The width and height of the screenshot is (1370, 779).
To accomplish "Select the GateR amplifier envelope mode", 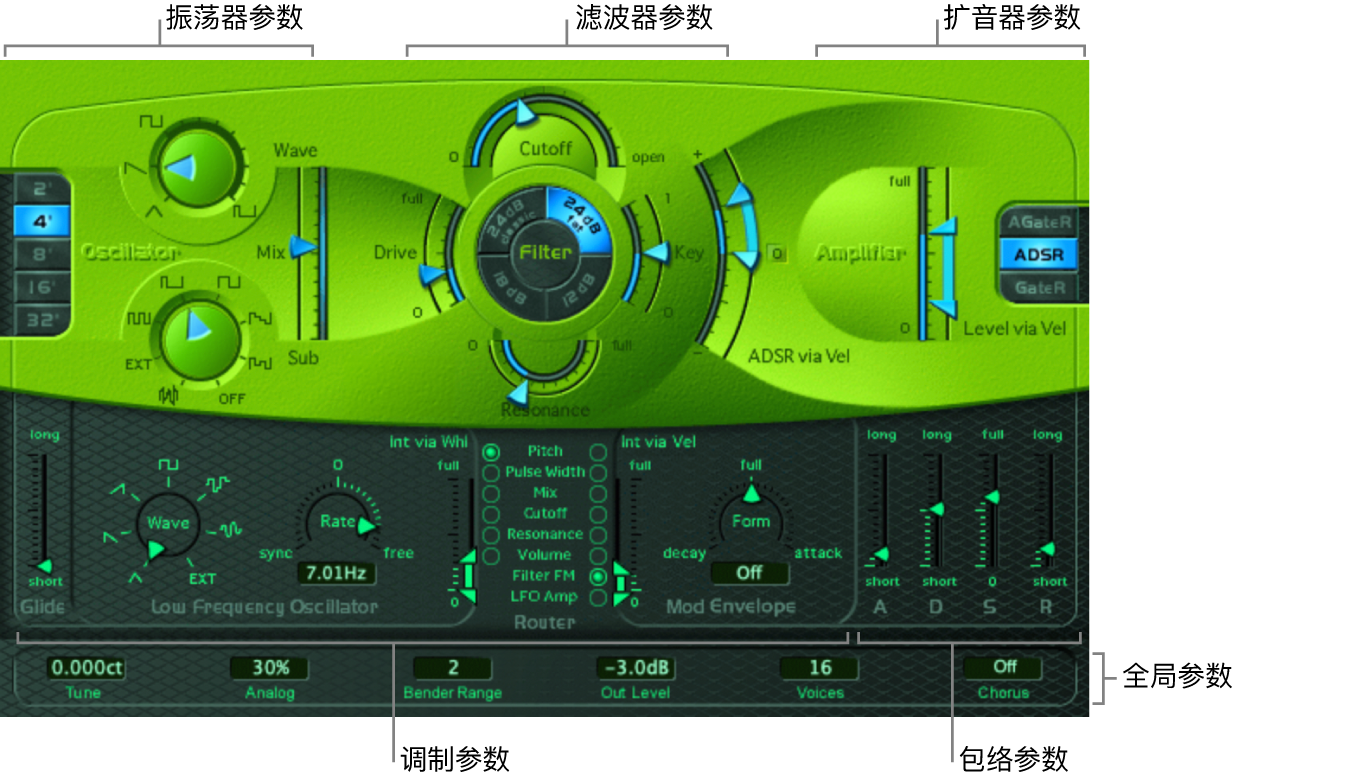I will (x=1039, y=288).
